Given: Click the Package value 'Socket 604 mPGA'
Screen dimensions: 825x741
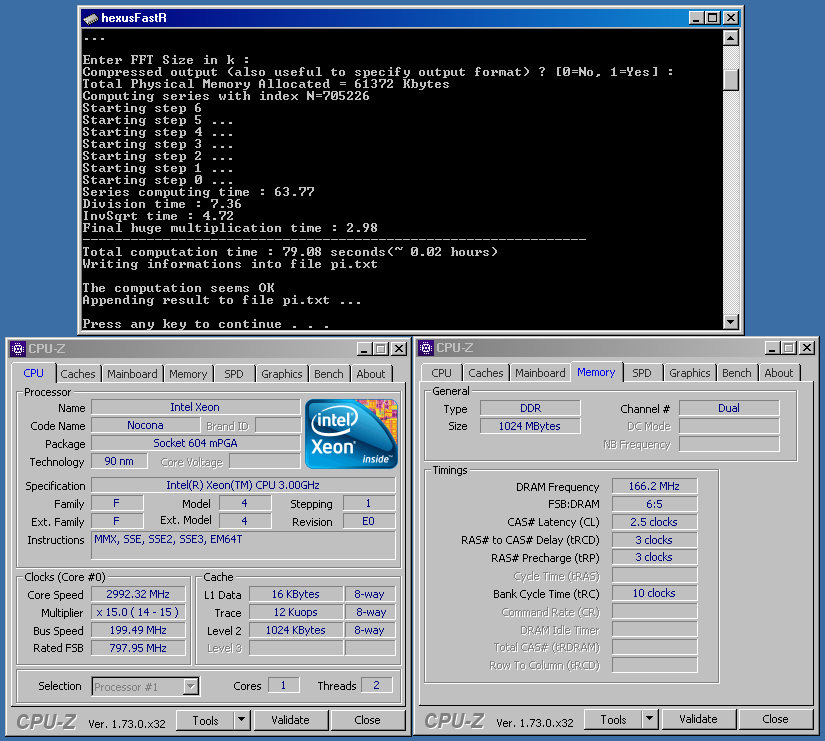Looking at the screenshot, I should coord(195,443).
